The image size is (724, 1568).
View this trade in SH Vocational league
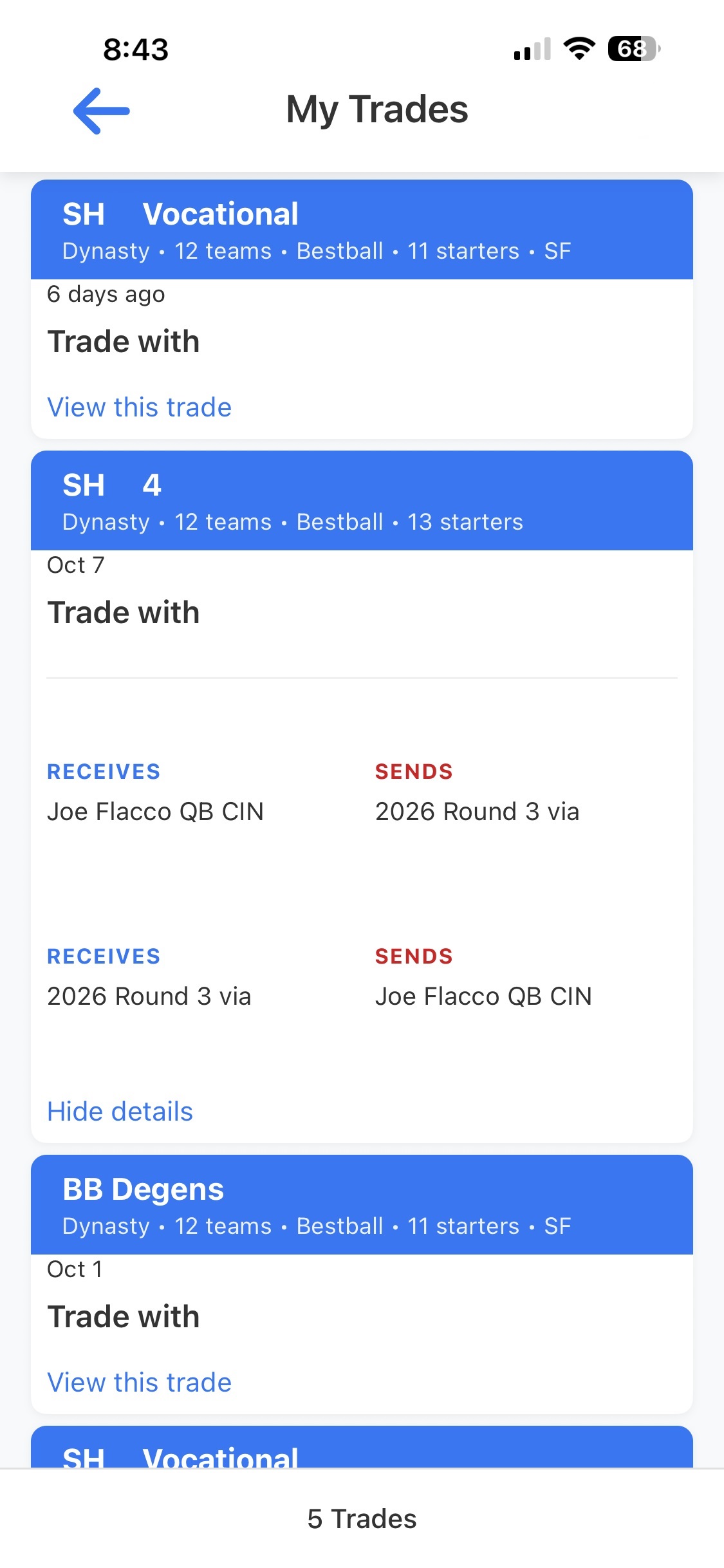[x=140, y=407]
